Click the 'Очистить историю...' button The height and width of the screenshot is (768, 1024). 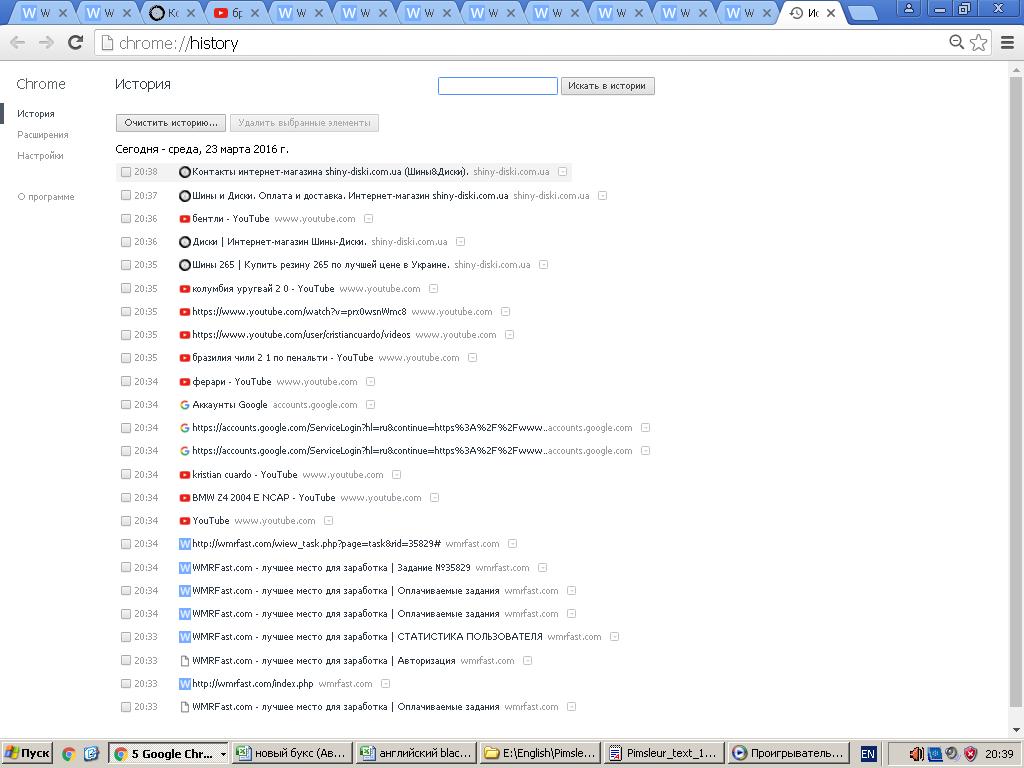point(171,123)
